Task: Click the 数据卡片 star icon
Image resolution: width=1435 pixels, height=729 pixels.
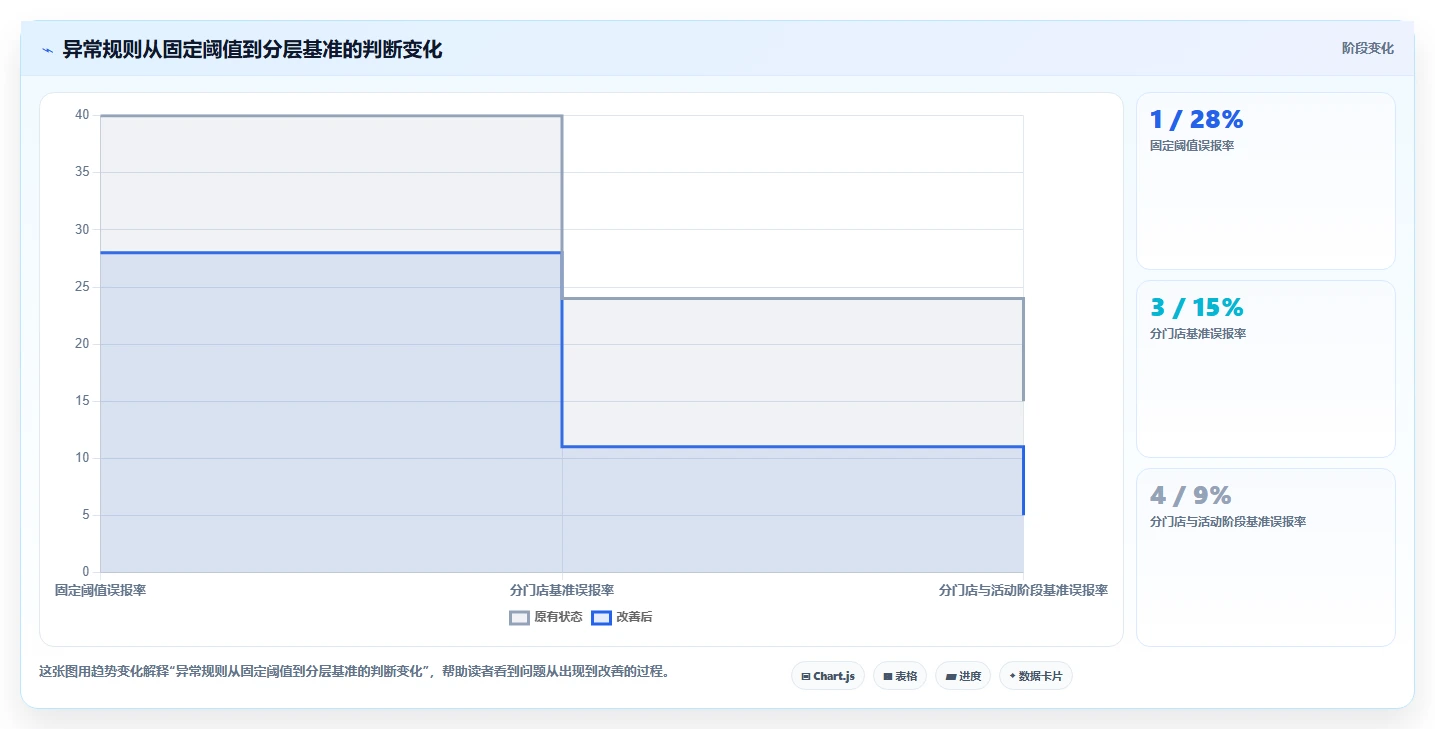Action: pos(1012,676)
